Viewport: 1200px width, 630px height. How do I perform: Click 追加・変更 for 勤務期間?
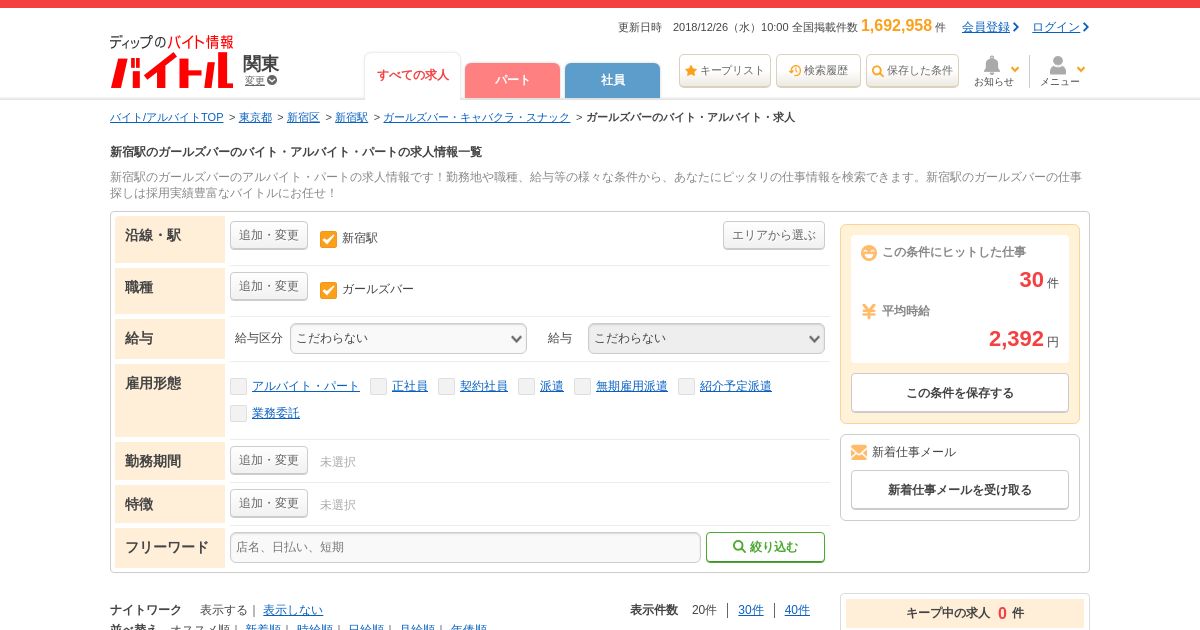[269, 460]
